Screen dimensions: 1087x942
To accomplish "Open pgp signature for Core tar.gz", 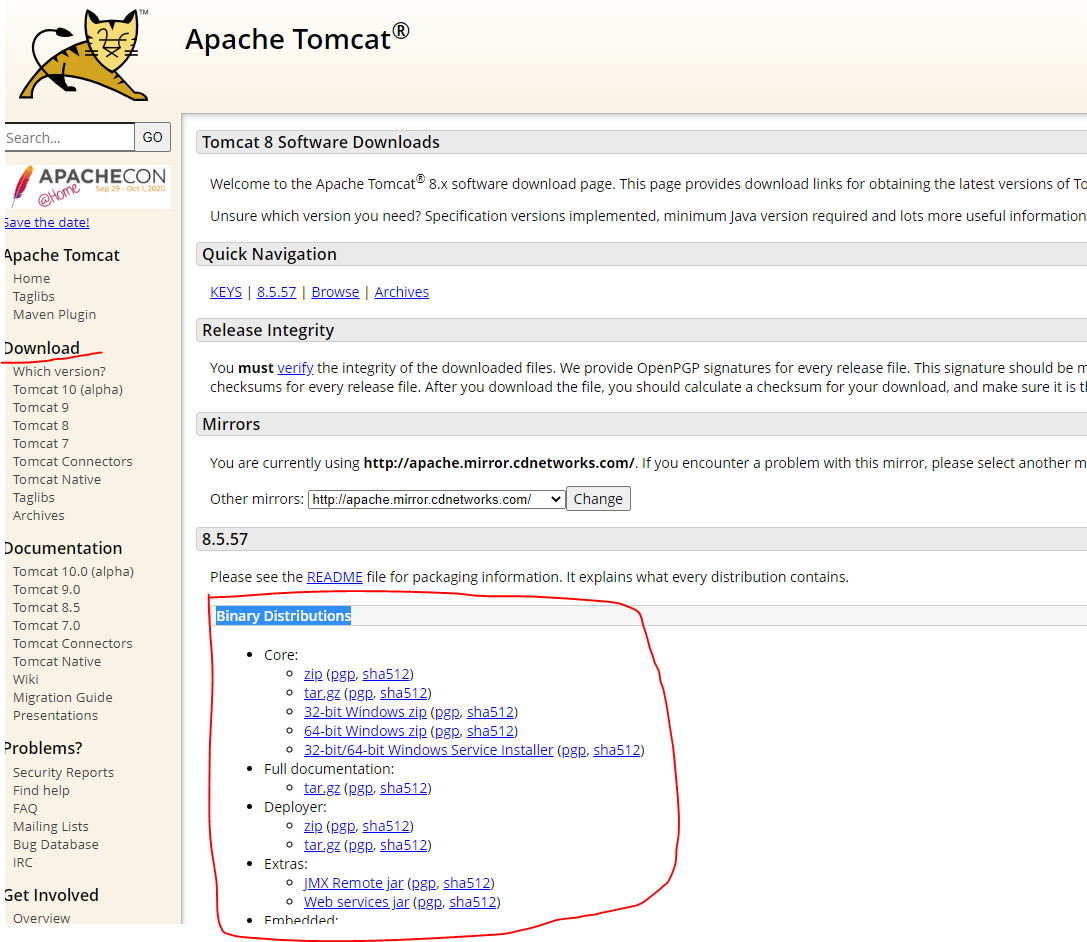I will (360, 693).
